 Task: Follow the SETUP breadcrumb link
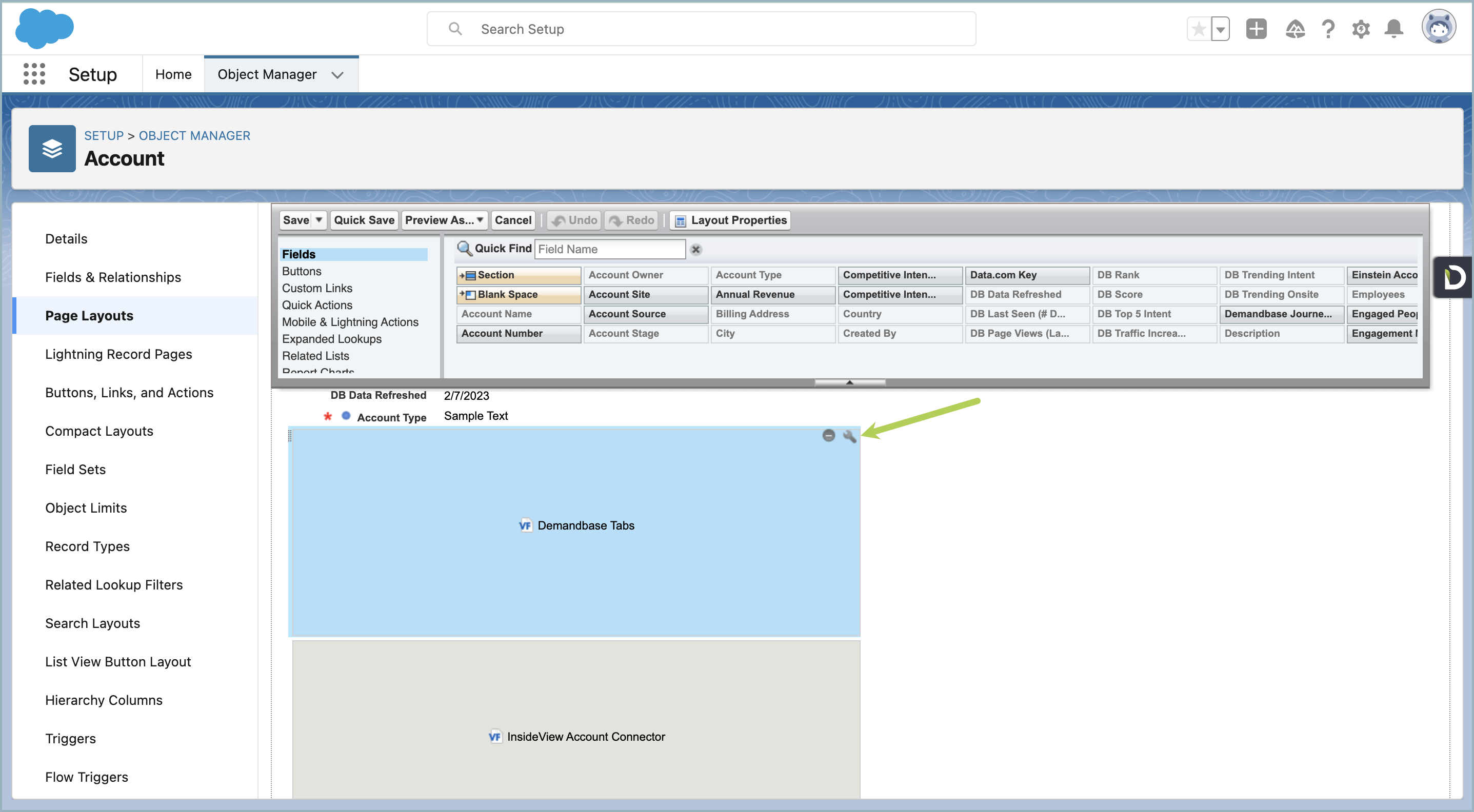(x=104, y=135)
